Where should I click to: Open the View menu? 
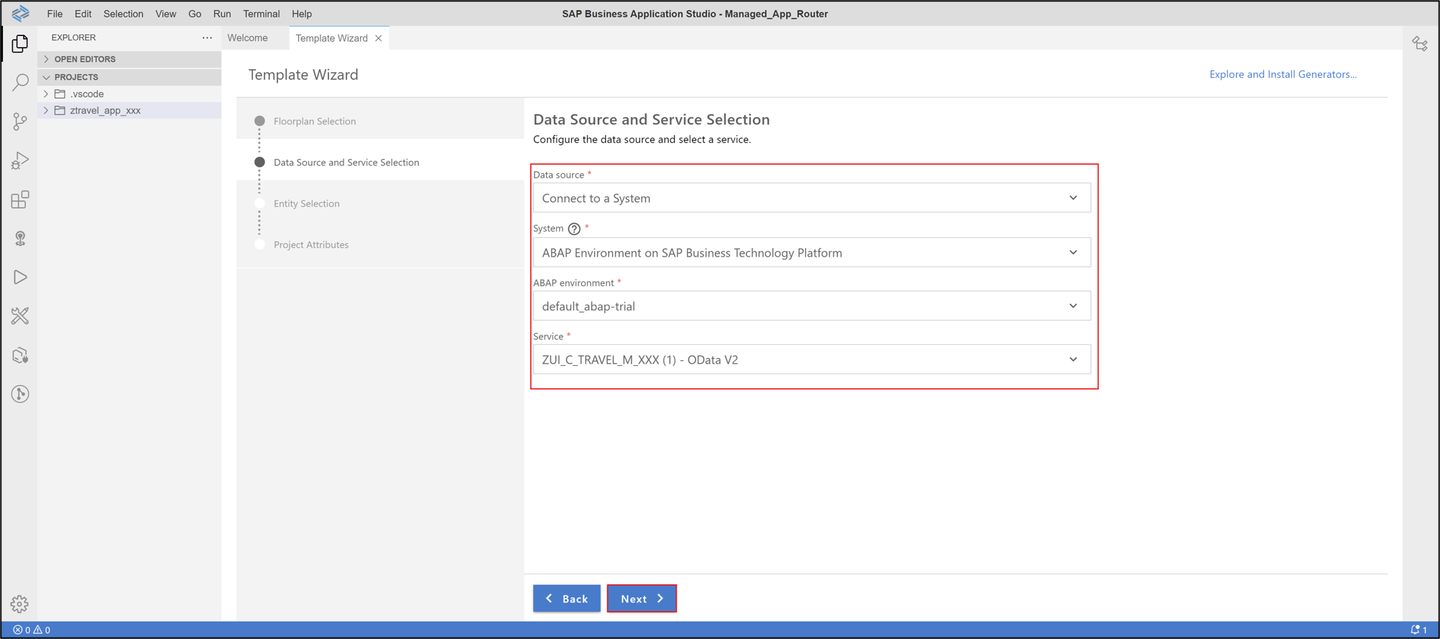click(166, 14)
